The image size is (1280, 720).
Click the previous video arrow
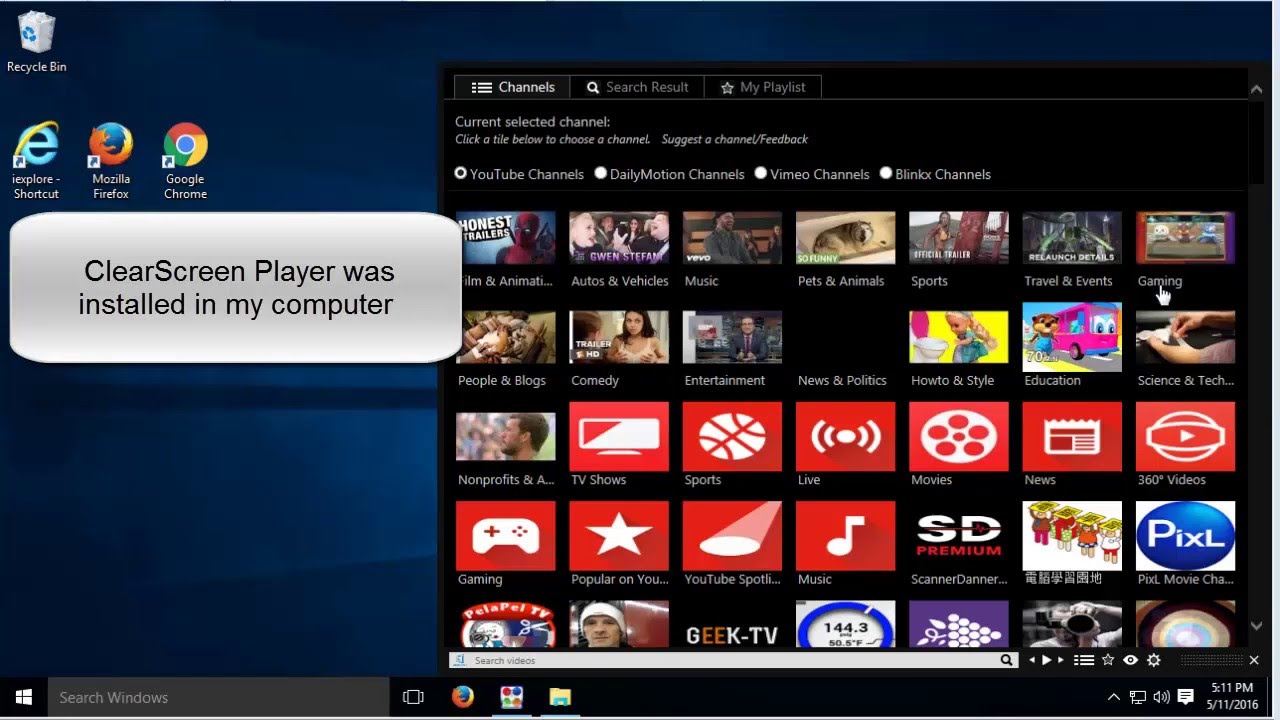[1033, 660]
